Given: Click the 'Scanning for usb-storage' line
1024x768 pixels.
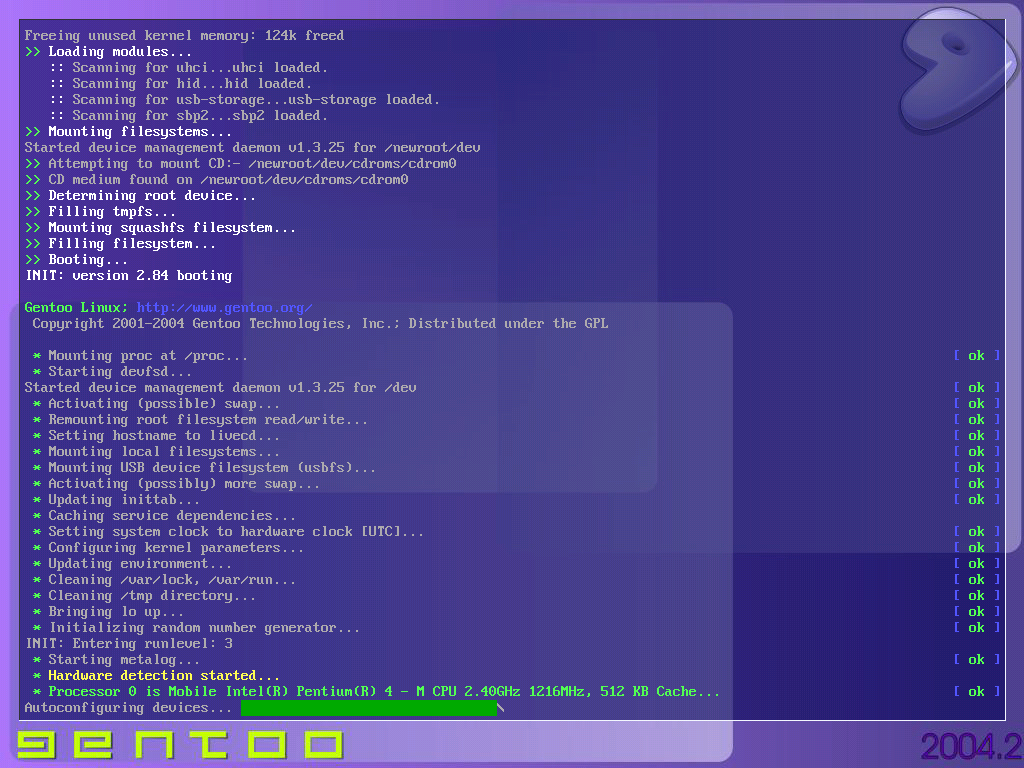Looking at the screenshot, I should click(245, 99).
